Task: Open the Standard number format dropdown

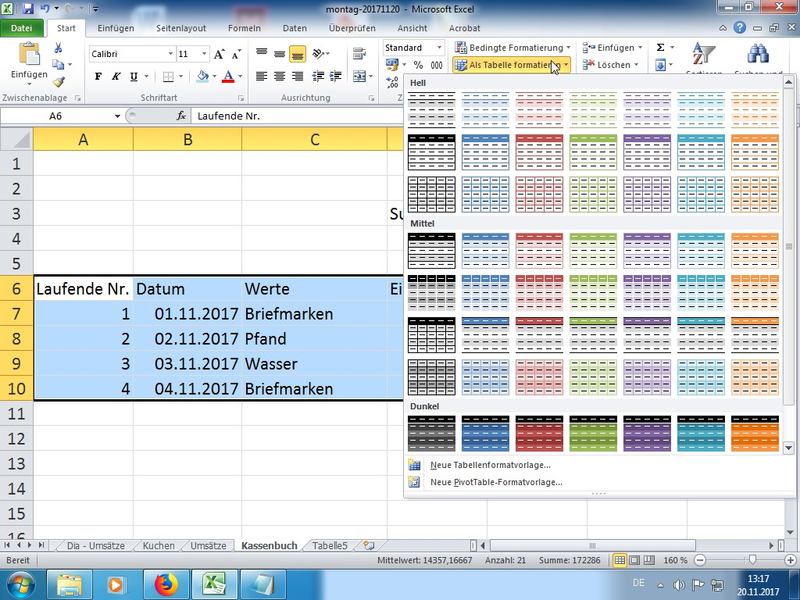Action: (439, 47)
